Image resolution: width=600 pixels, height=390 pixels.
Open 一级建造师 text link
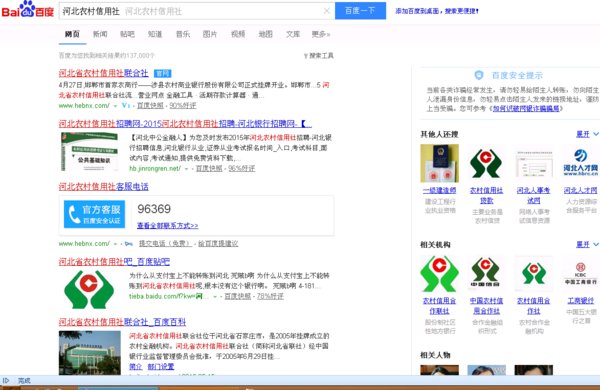[x=439, y=190]
